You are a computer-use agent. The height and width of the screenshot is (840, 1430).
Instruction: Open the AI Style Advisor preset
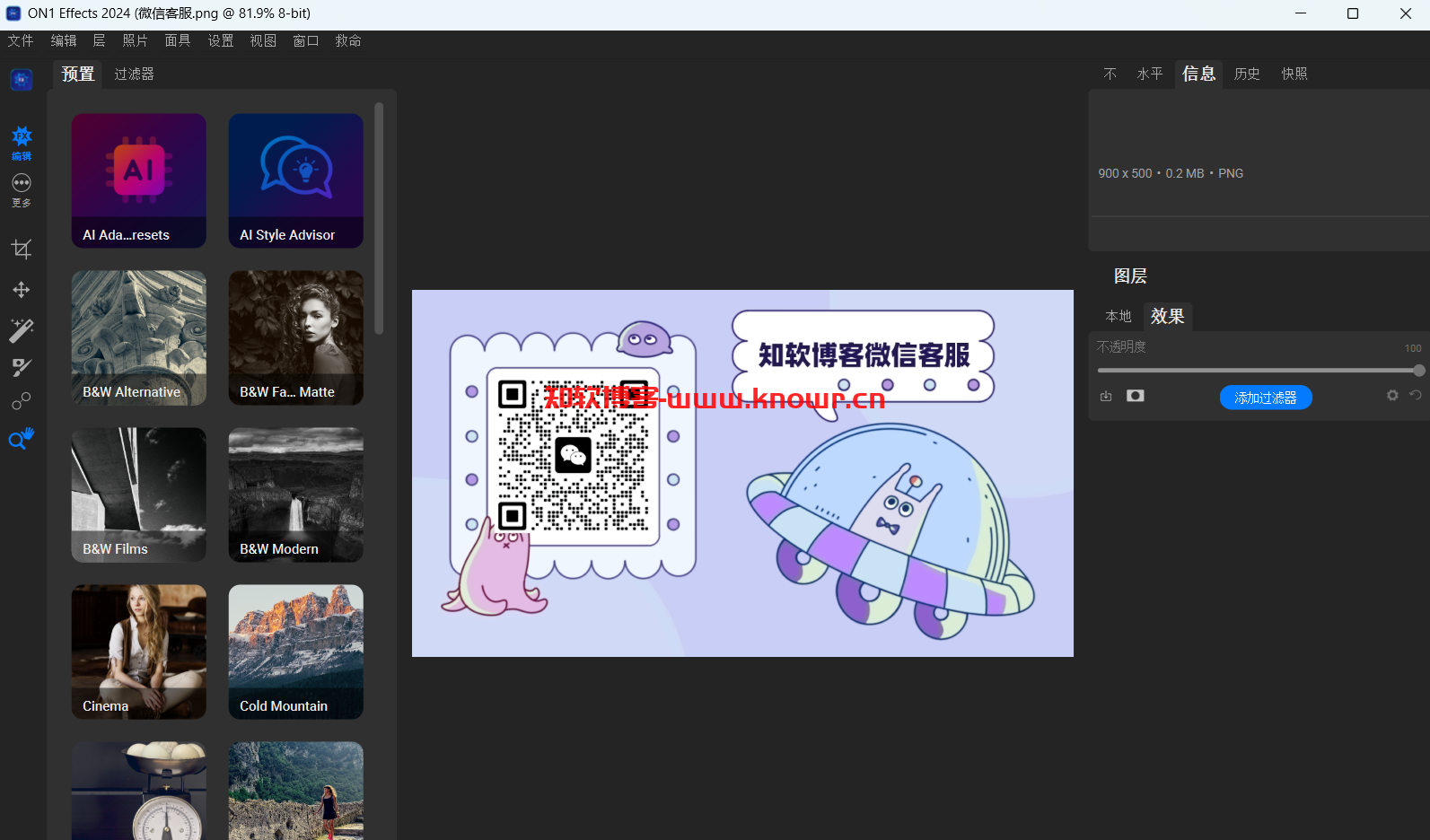(296, 180)
